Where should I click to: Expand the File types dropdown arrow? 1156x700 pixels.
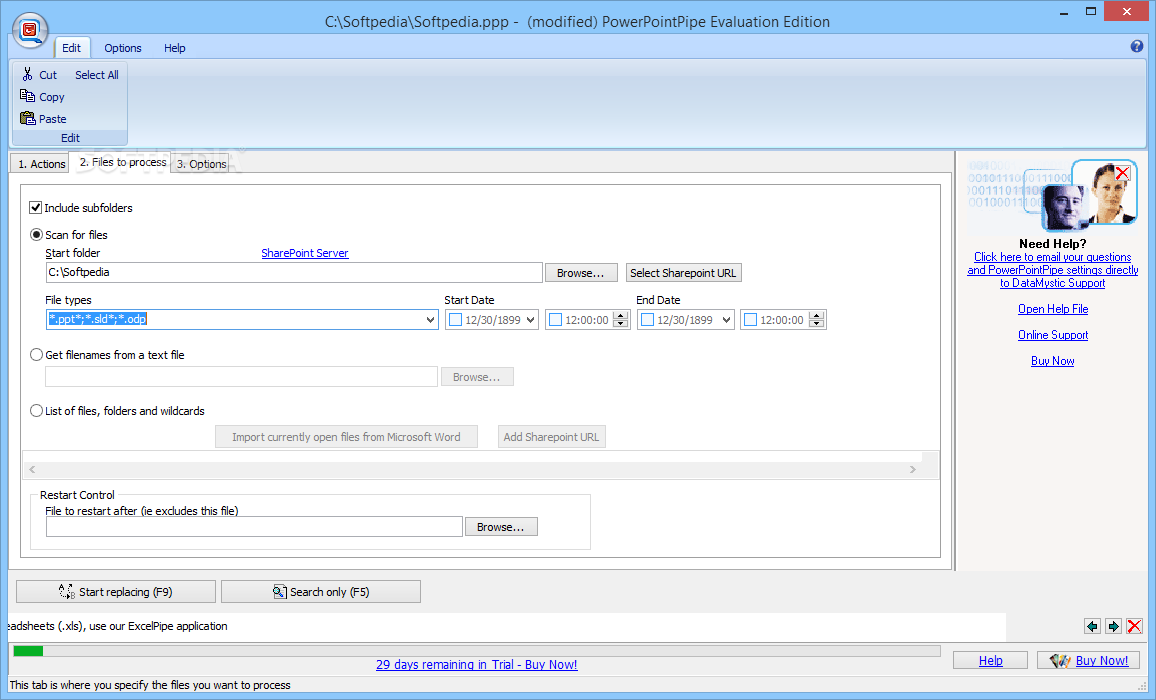coord(431,319)
